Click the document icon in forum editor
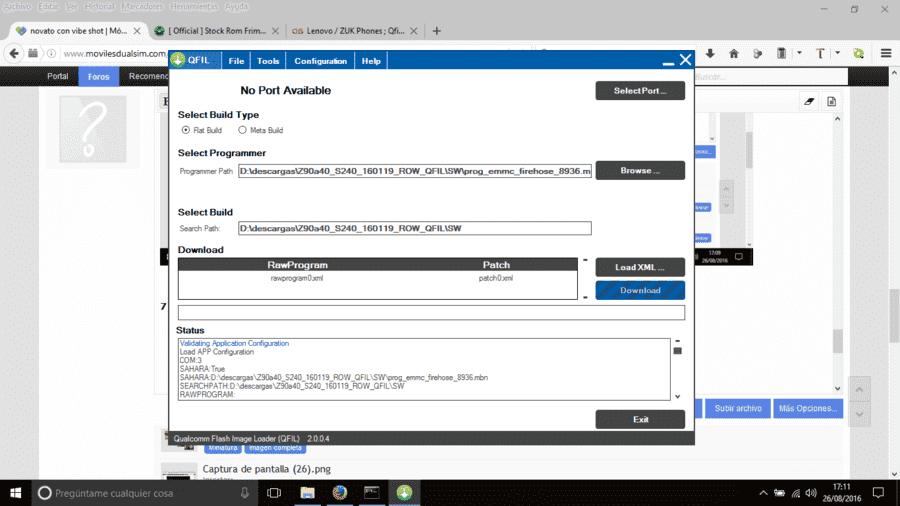Image resolution: width=900 pixels, height=506 pixels. coord(831,102)
